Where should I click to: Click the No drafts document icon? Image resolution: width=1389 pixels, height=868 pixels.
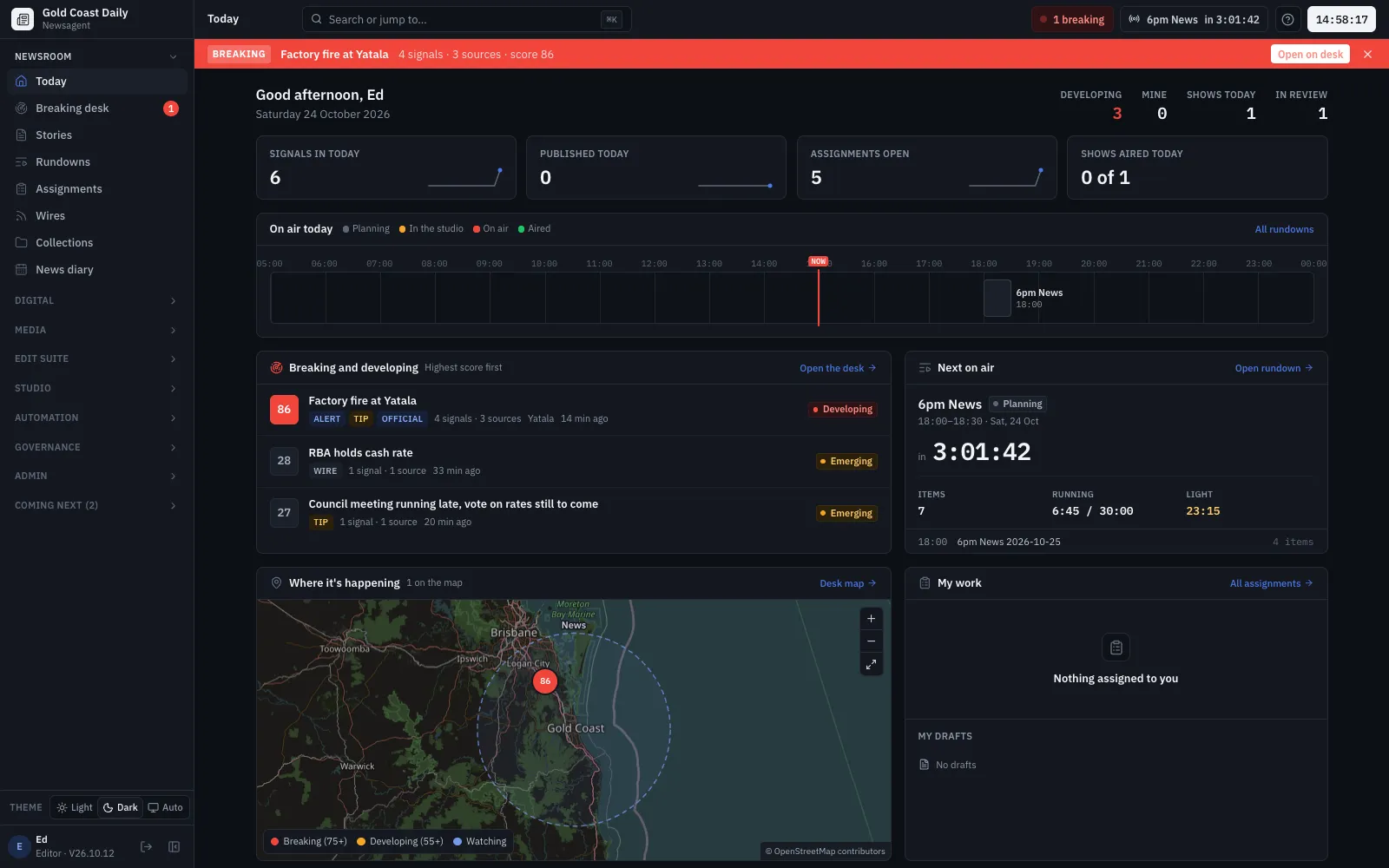pos(924,765)
